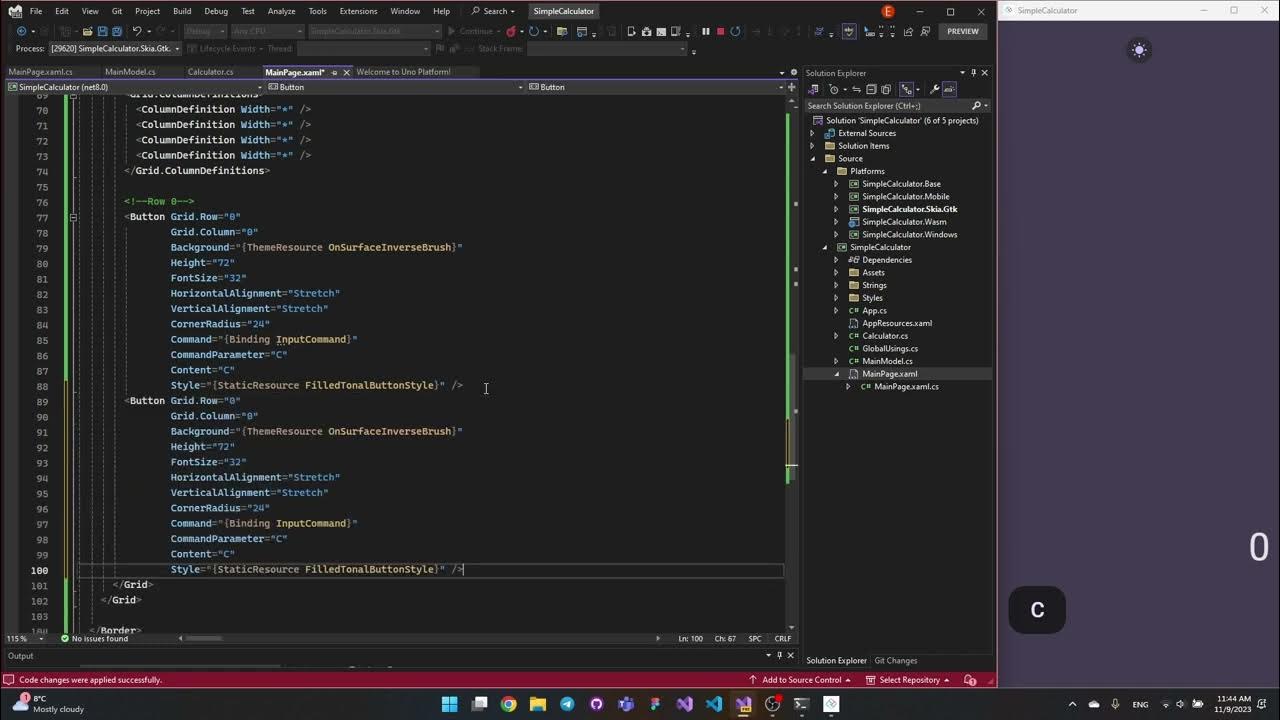
Task: Click the SPC indentation indicator
Action: [x=755, y=638]
